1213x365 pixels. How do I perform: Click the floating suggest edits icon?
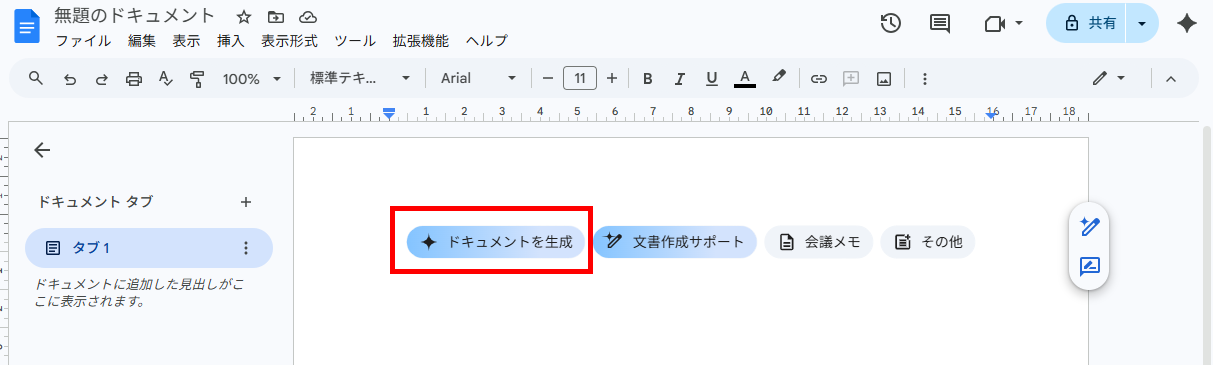1089,266
